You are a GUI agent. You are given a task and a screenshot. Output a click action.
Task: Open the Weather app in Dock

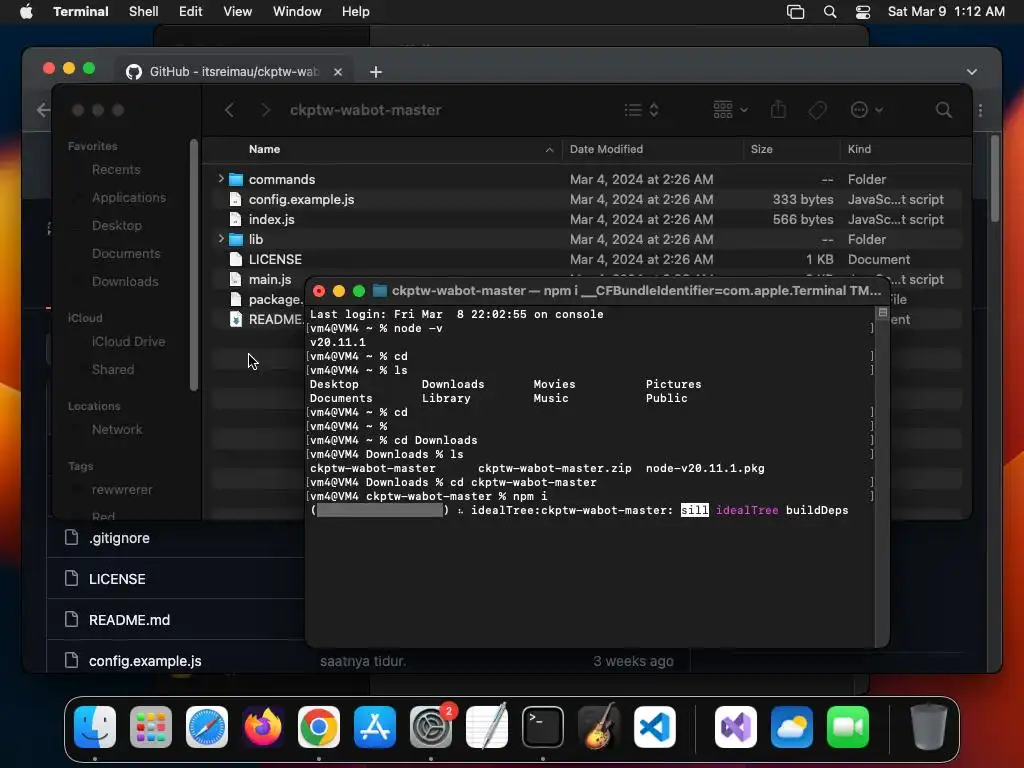coord(792,727)
